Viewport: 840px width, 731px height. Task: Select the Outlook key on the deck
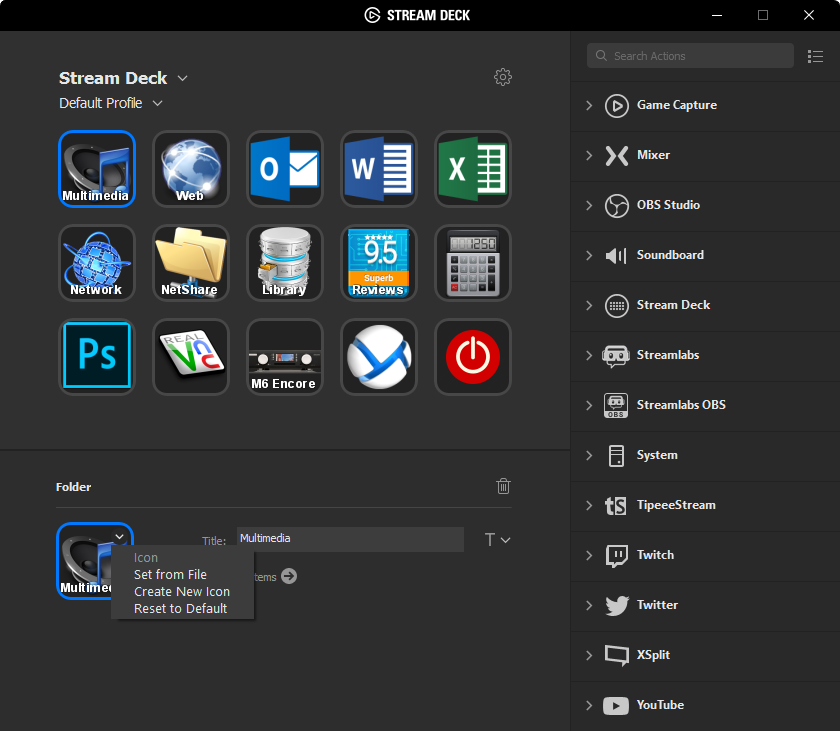[x=285, y=169]
